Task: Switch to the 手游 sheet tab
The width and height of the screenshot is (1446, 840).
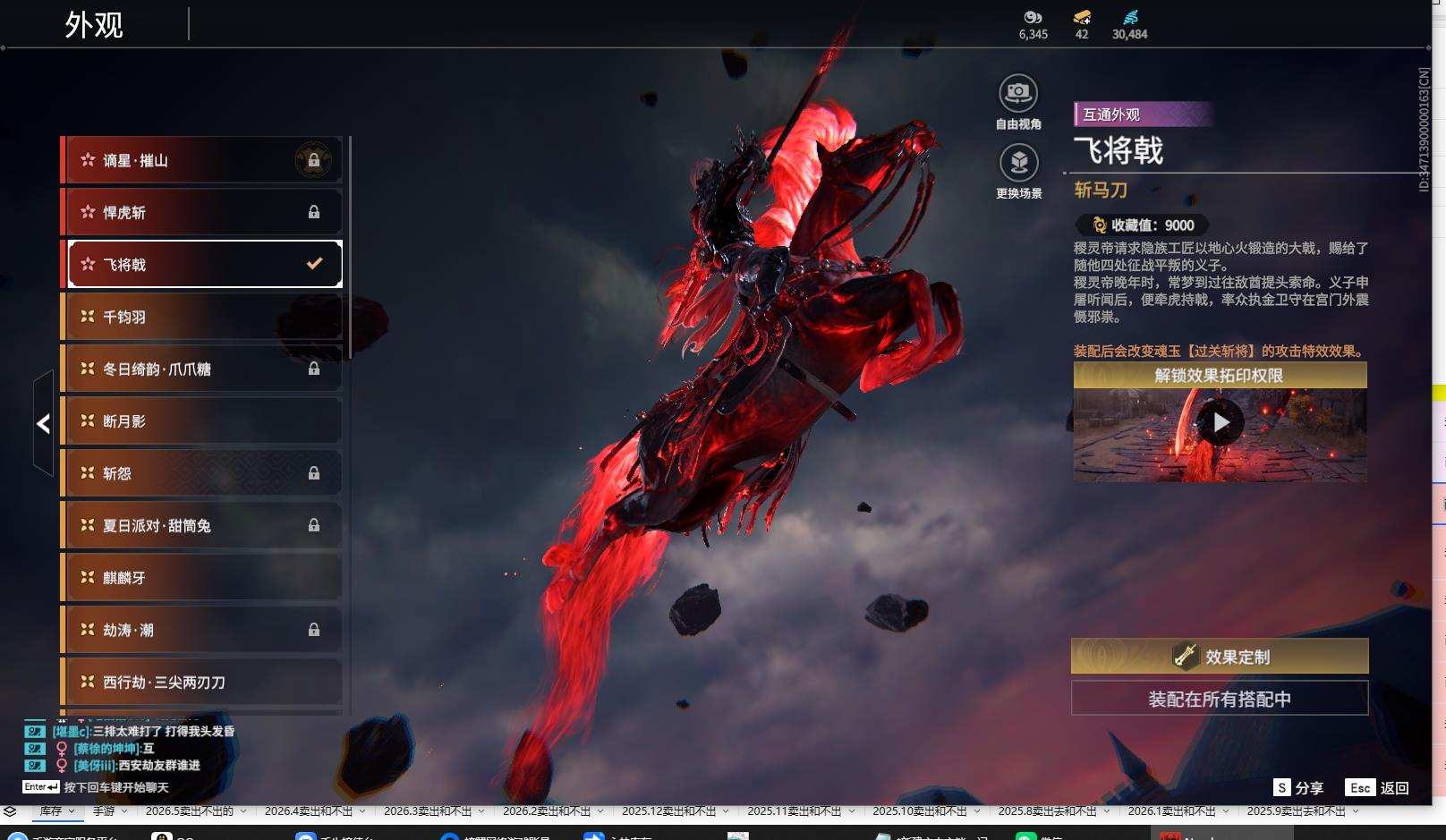Action: 104,811
